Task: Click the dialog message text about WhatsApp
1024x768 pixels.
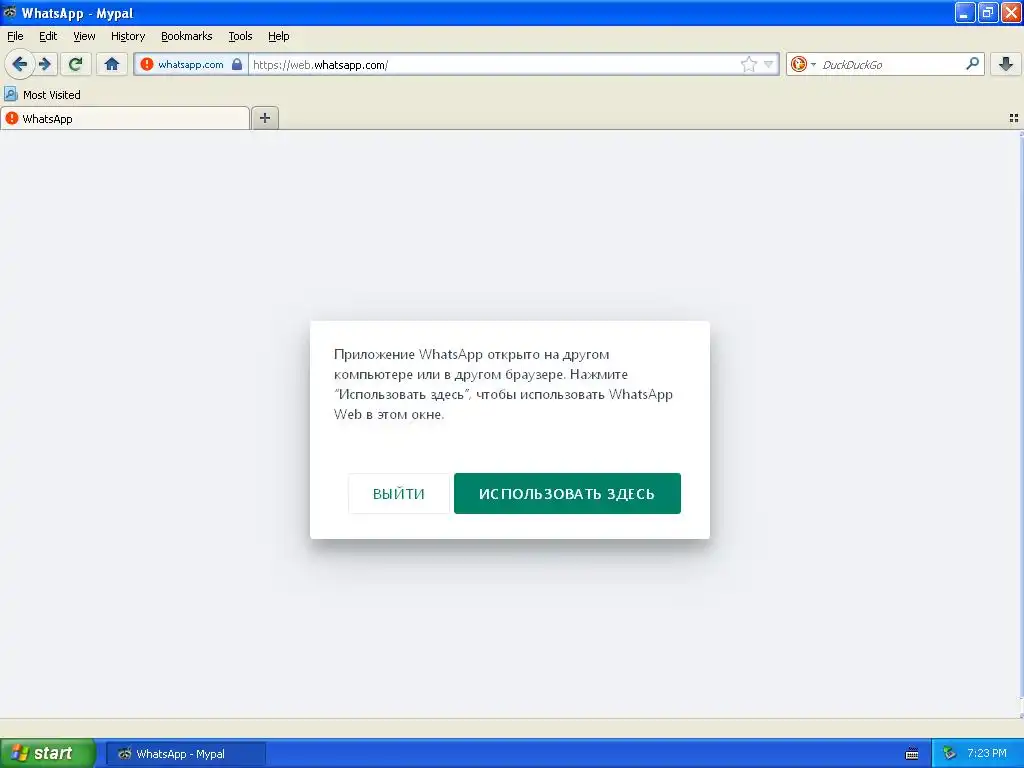Action: coord(503,384)
